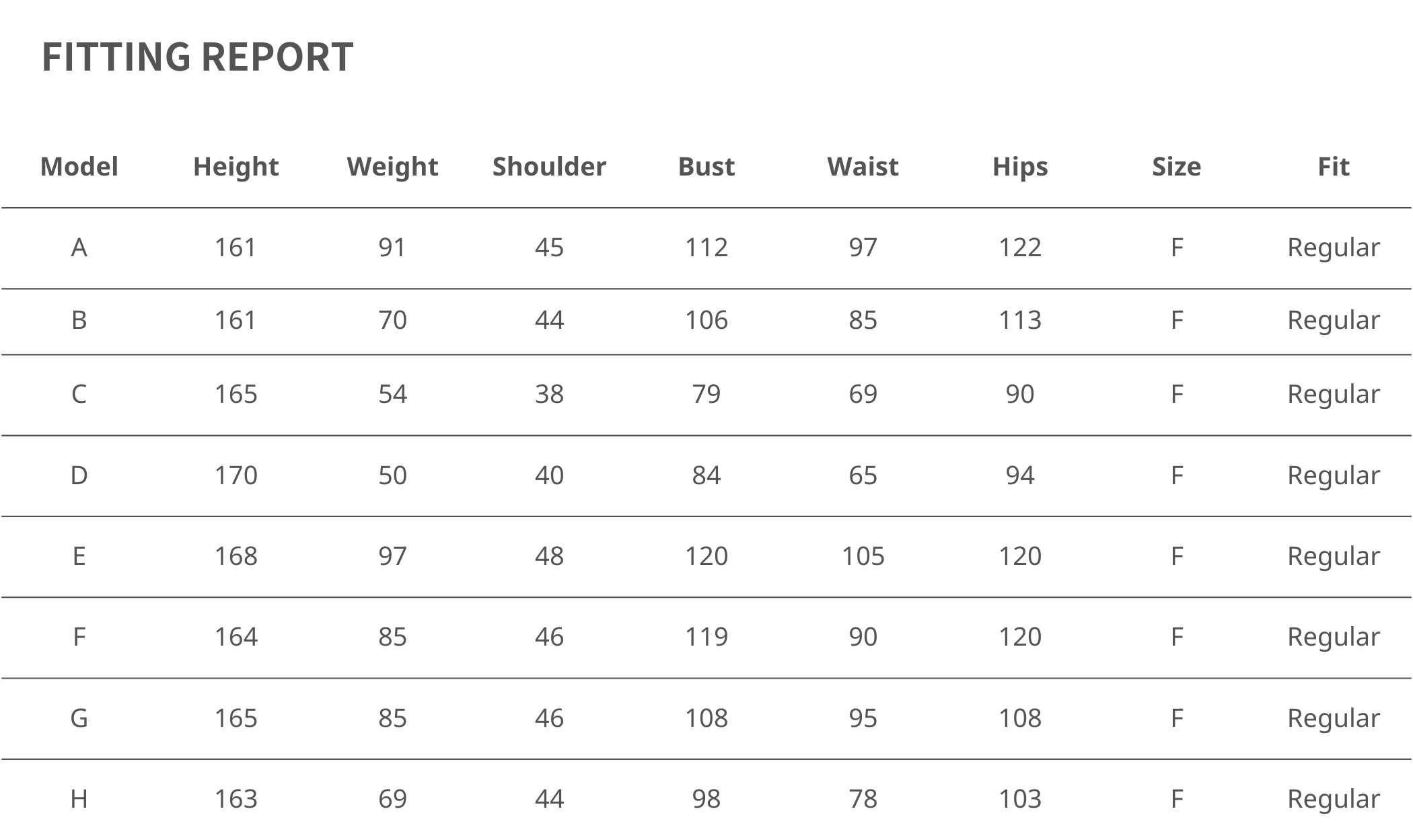Click the FITTING REPORT title
This screenshot has width=1413, height=840.
pyautogui.click(x=197, y=57)
